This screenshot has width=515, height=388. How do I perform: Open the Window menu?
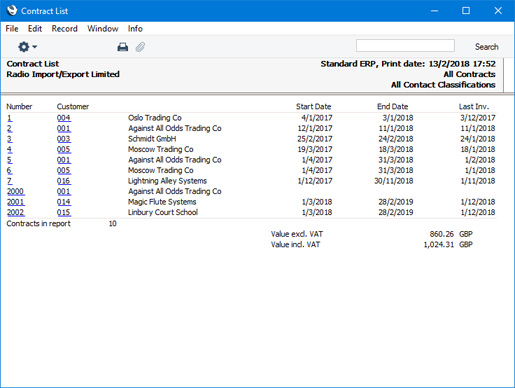[103, 29]
